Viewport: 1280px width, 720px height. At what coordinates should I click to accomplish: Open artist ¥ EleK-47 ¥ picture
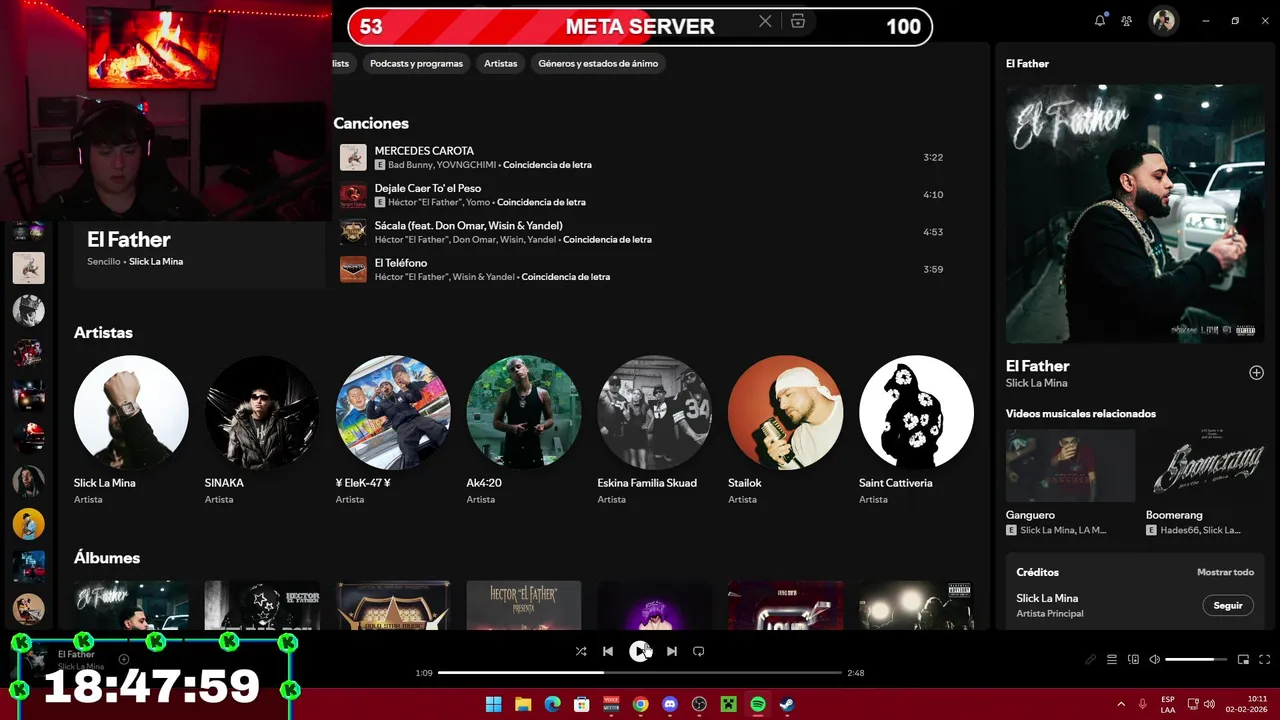[x=393, y=412]
